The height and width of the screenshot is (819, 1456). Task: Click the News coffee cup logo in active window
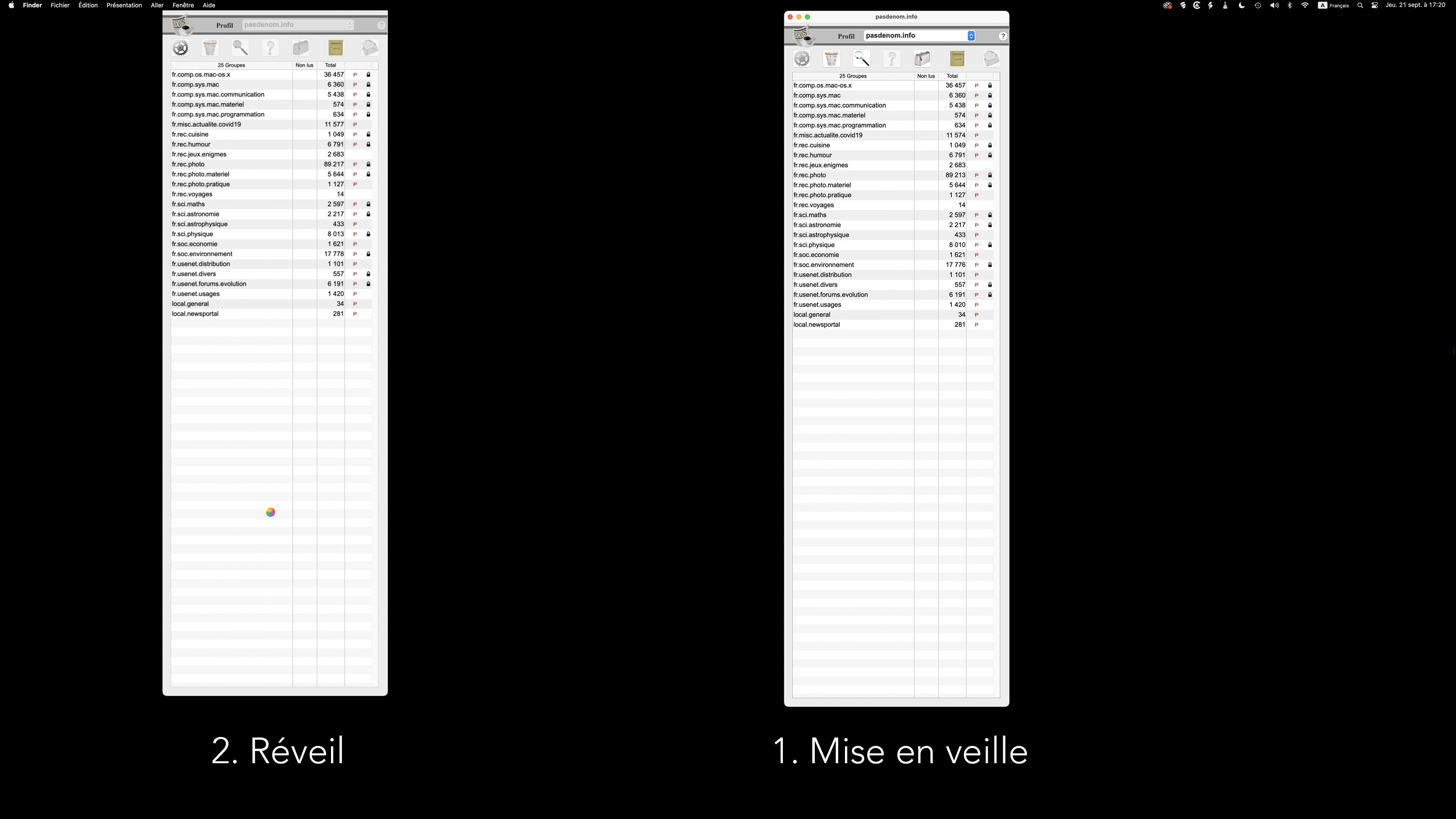point(804,35)
